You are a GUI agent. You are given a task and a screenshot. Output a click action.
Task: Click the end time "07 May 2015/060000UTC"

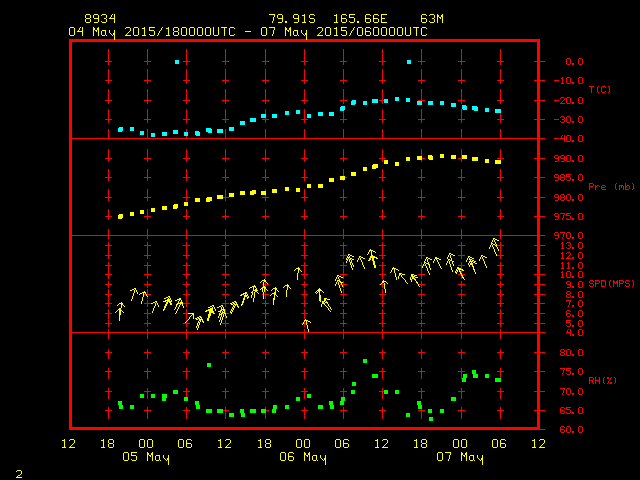tap(344, 32)
